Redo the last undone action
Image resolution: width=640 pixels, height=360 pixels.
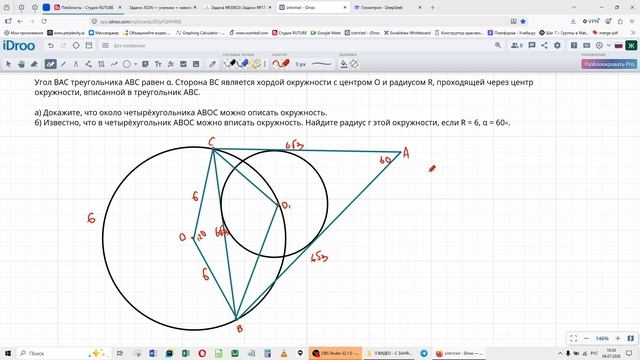(63, 46)
